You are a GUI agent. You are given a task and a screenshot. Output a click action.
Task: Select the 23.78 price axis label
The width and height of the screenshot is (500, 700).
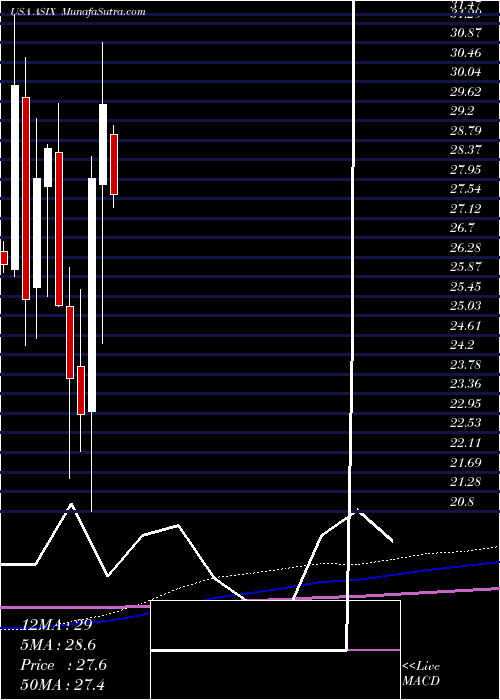click(466, 364)
